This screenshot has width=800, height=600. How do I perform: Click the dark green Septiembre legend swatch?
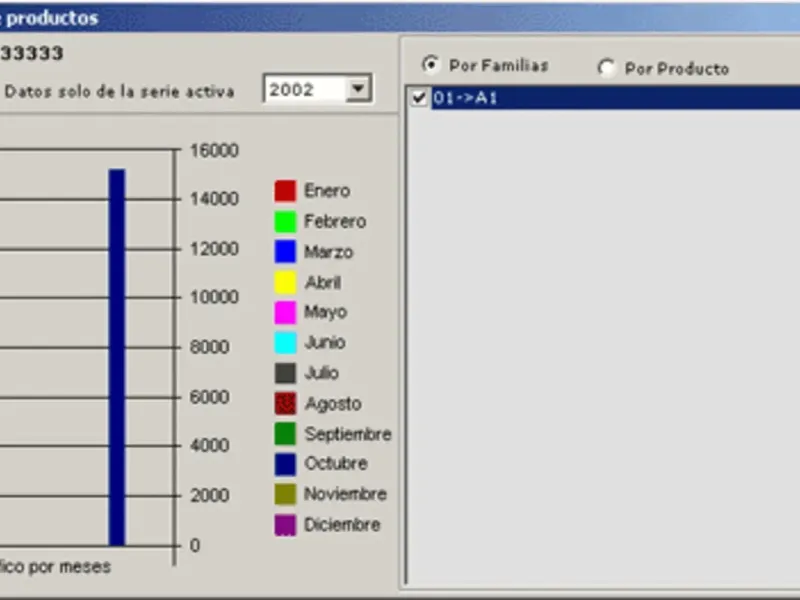click(x=285, y=434)
